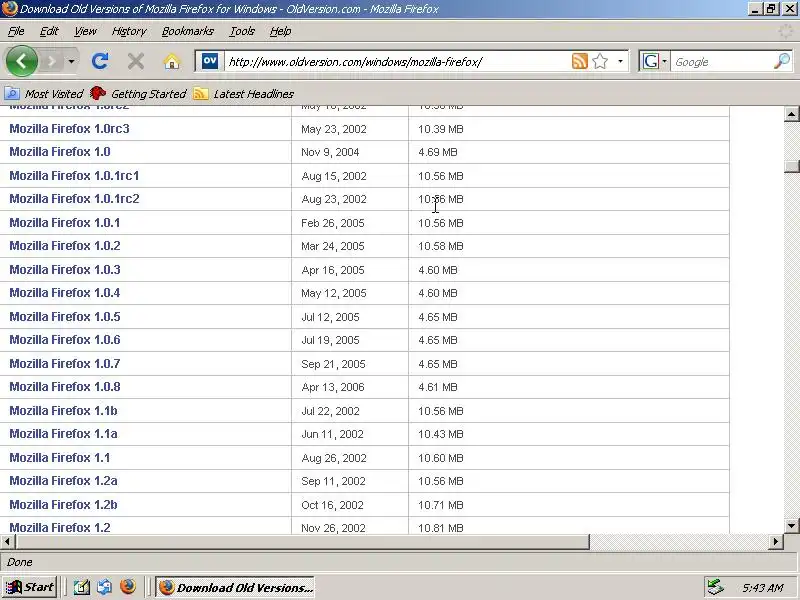The image size is (800, 600).
Task: Open the Windows Start menu
Action: (x=30, y=587)
